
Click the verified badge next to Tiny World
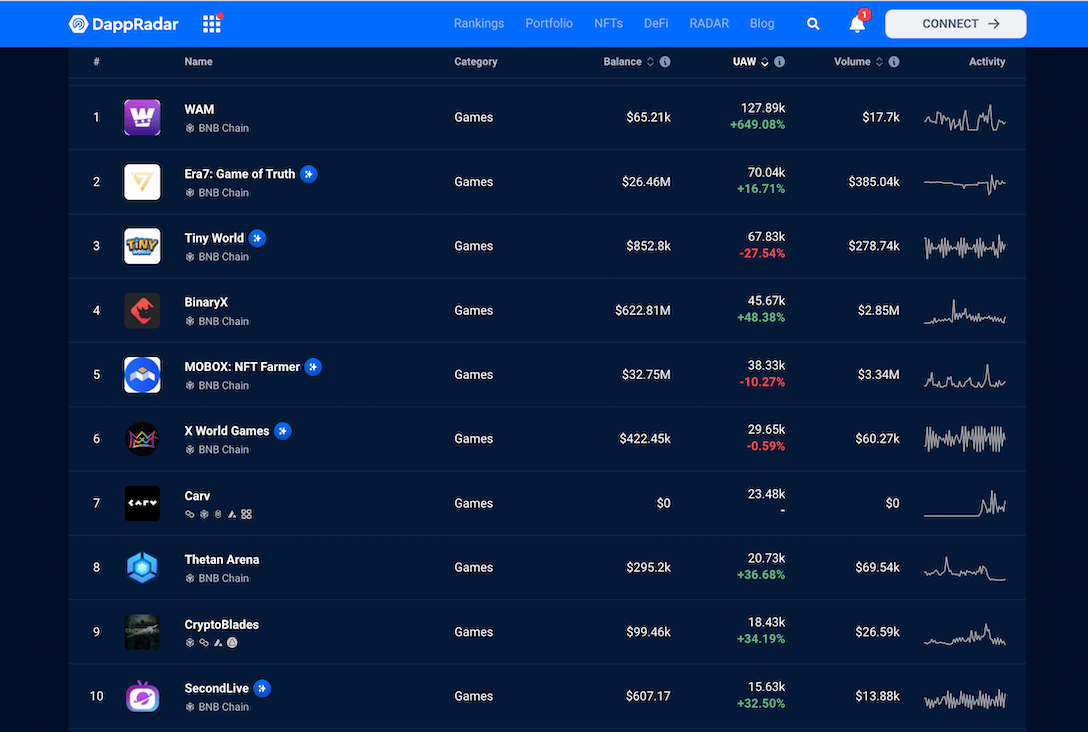[x=257, y=238]
